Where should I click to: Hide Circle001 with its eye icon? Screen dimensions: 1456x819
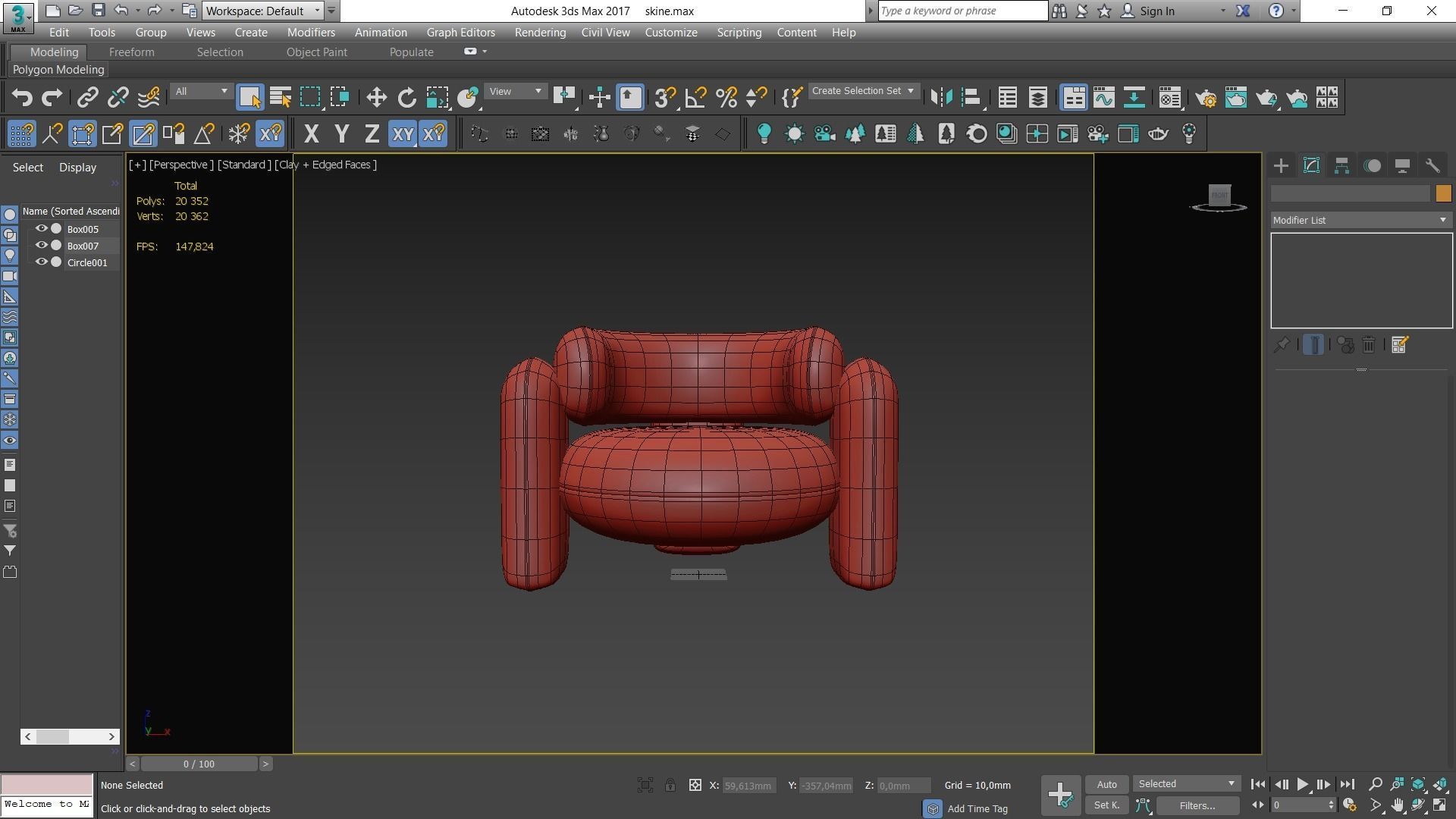pos(42,262)
